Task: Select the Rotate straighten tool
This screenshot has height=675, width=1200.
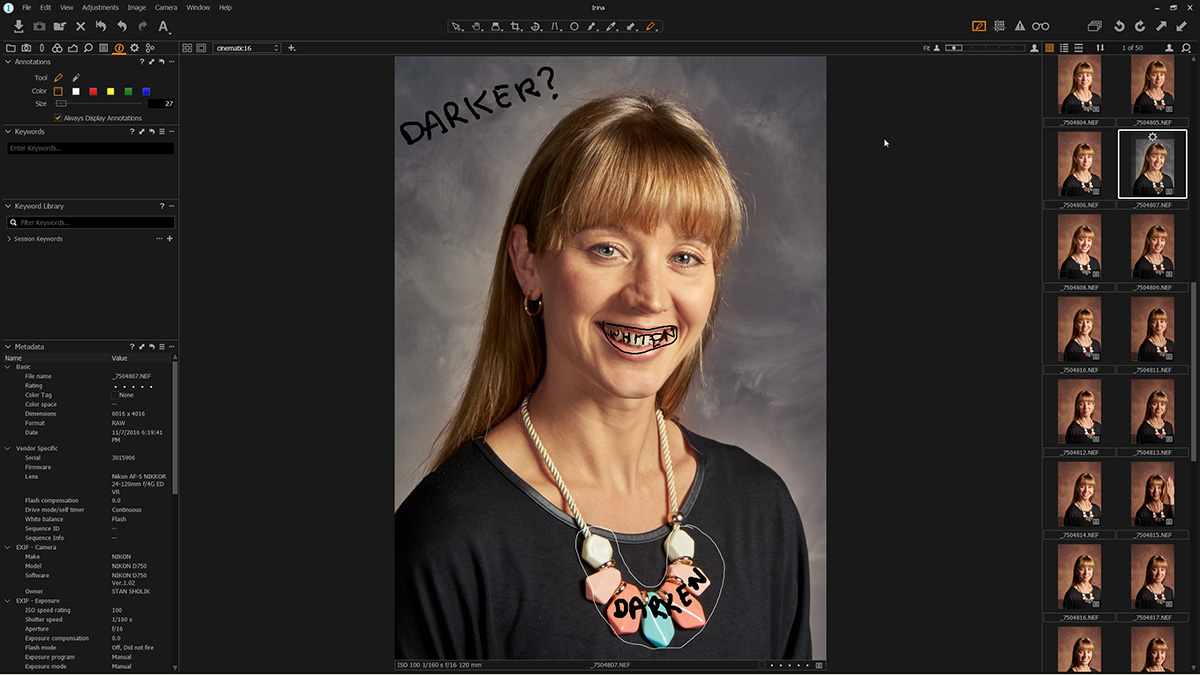Action: pyautogui.click(x=536, y=26)
